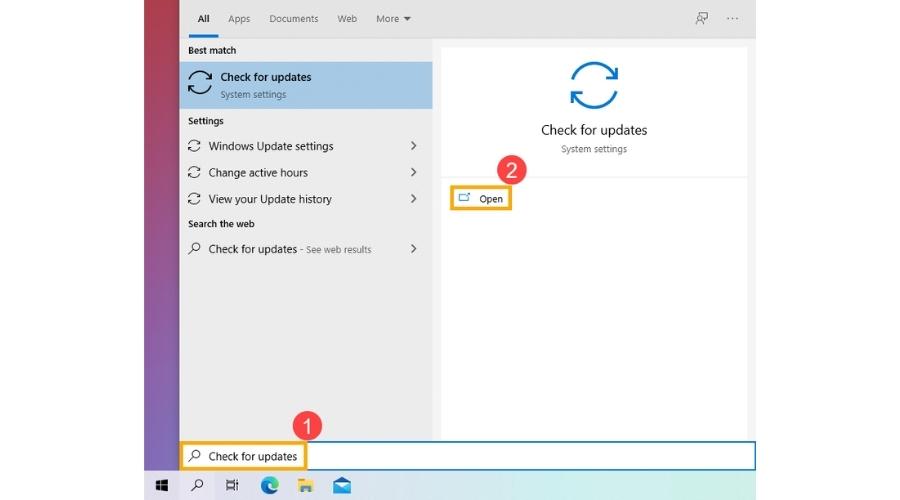This screenshot has height=500, width=900.
Task: Open the More dropdown filter
Action: tap(393, 18)
